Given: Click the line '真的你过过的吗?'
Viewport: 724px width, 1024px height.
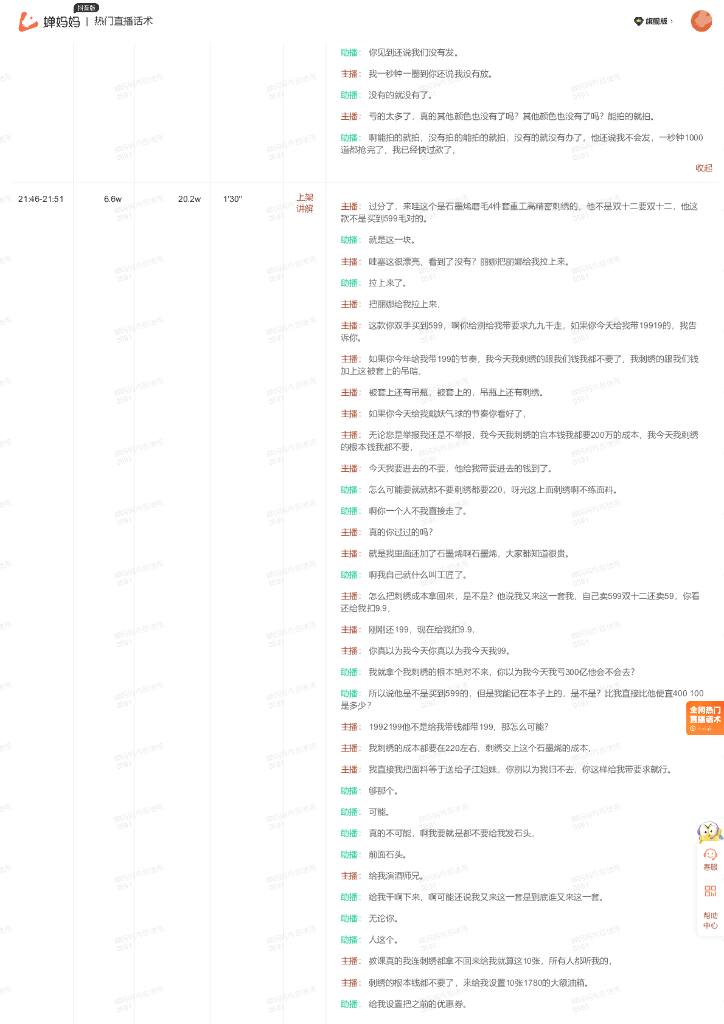Looking at the screenshot, I should (x=401, y=532).
